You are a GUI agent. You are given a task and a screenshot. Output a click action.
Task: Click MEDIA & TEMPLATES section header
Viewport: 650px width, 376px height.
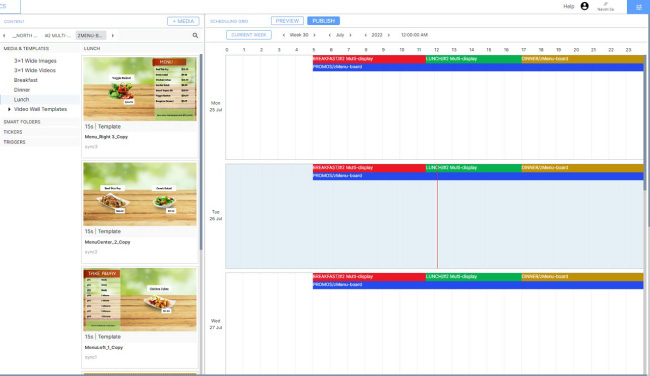[x=26, y=49]
